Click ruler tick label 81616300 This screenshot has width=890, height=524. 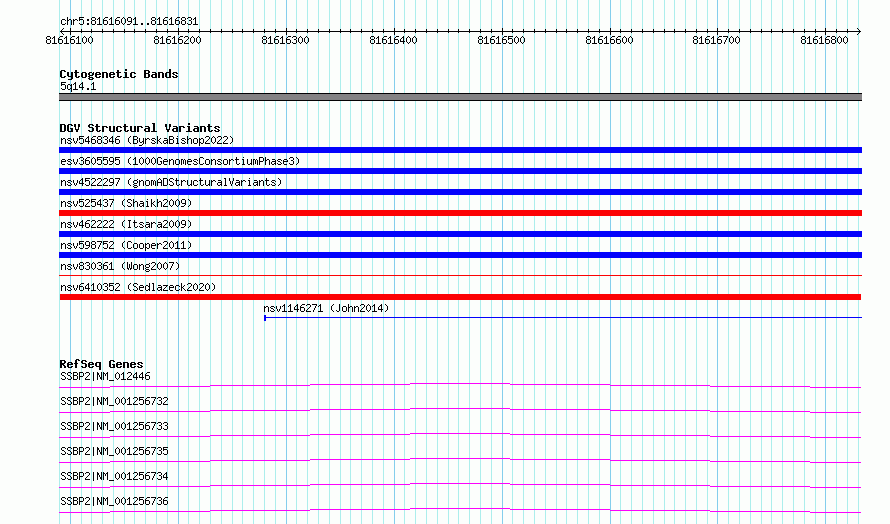[x=285, y=40]
